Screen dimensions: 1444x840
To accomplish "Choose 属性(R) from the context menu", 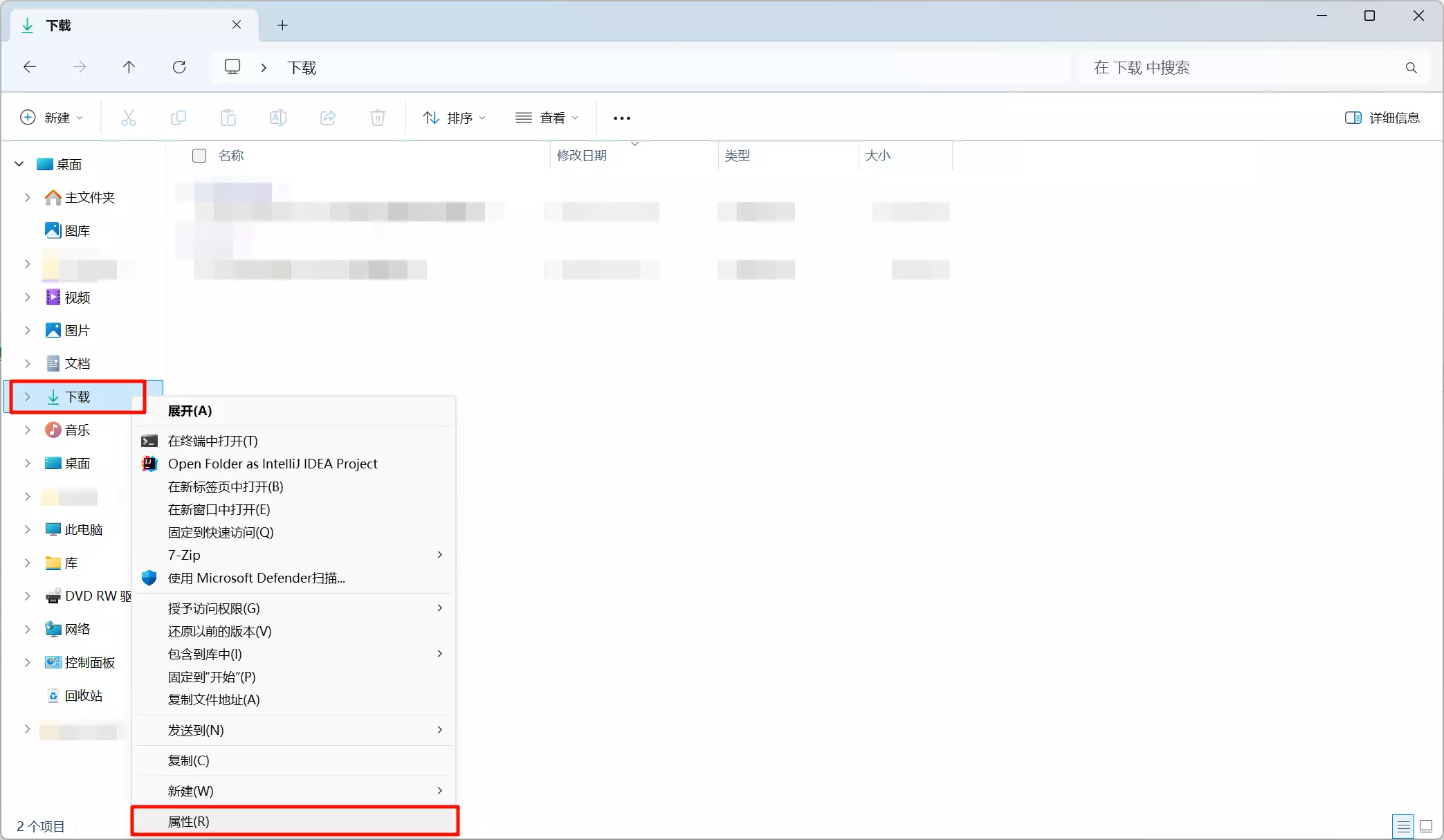I will (x=188, y=821).
